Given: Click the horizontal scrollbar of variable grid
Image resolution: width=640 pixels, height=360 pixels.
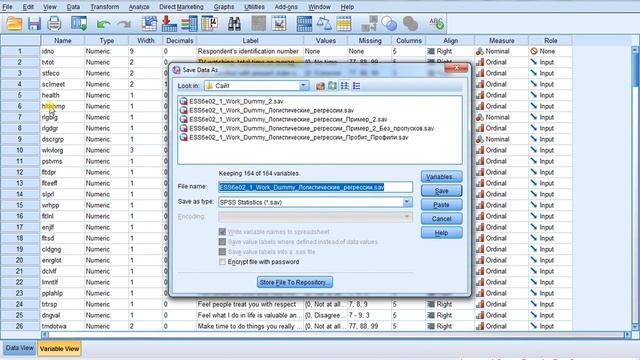Looking at the screenshot, I should coord(336,335).
